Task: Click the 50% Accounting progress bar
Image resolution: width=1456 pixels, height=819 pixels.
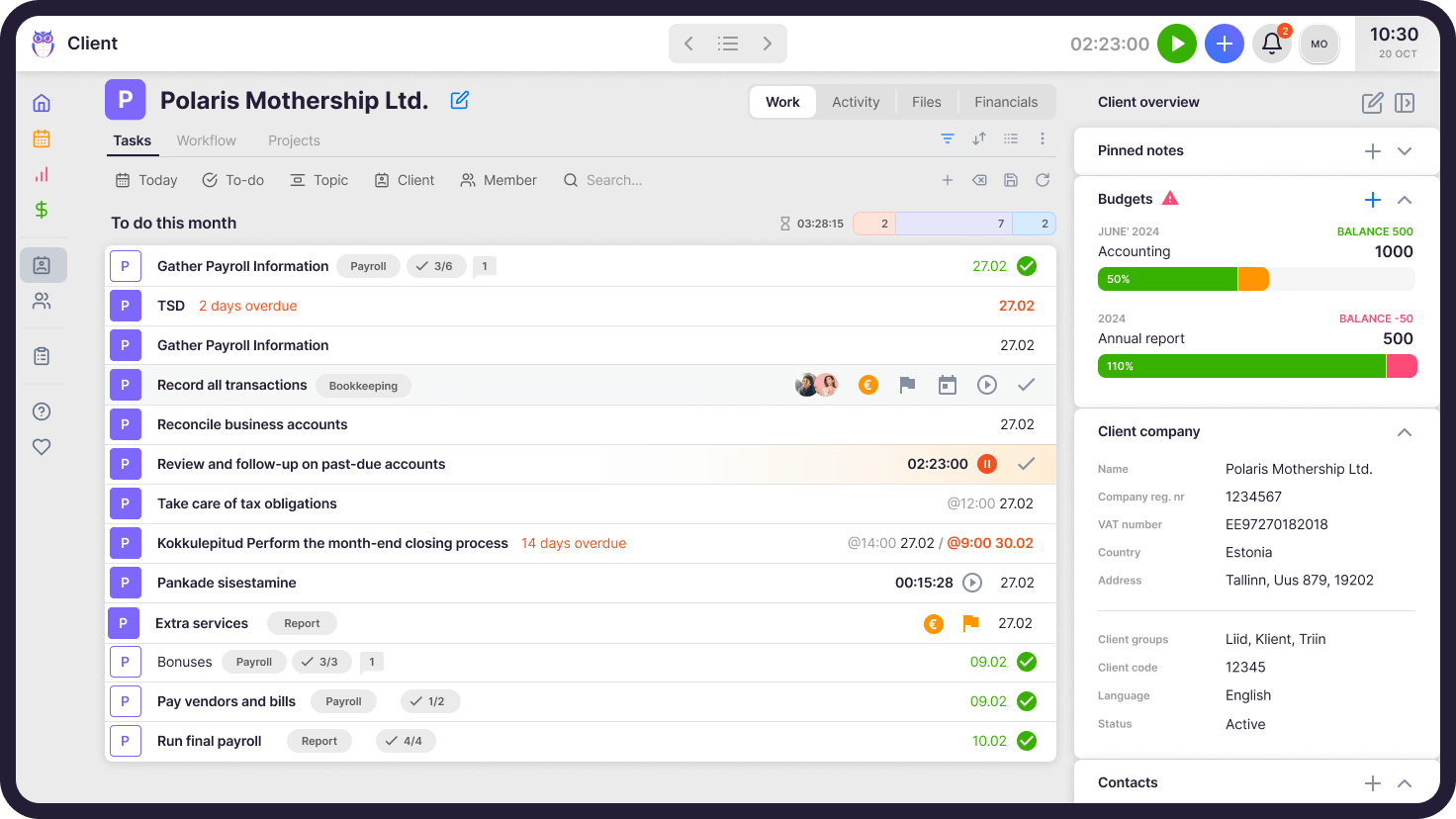Action: (x=1167, y=279)
